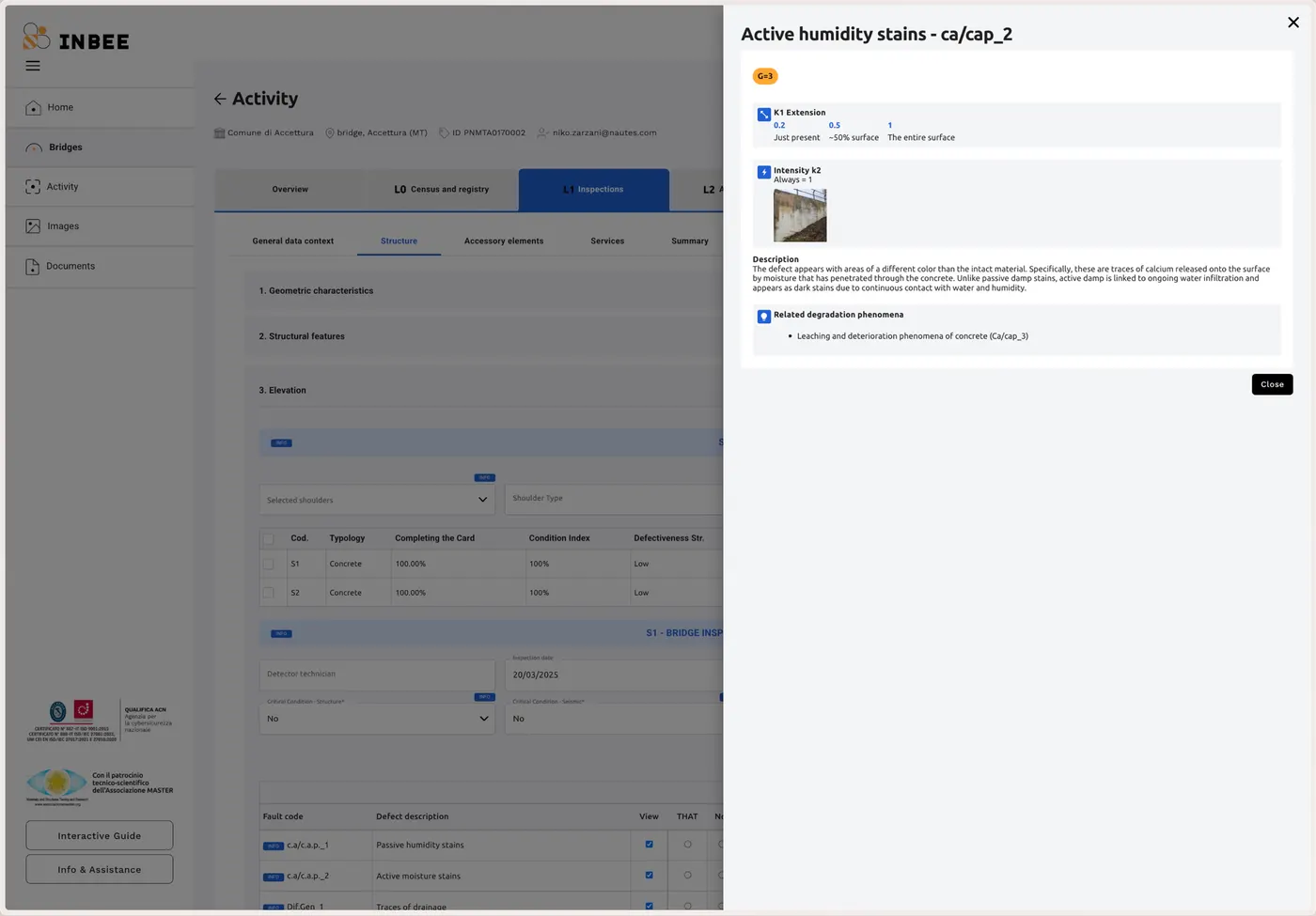
Task: Click the Leaching and deterioration phenomena item
Action: click(913, 335)
